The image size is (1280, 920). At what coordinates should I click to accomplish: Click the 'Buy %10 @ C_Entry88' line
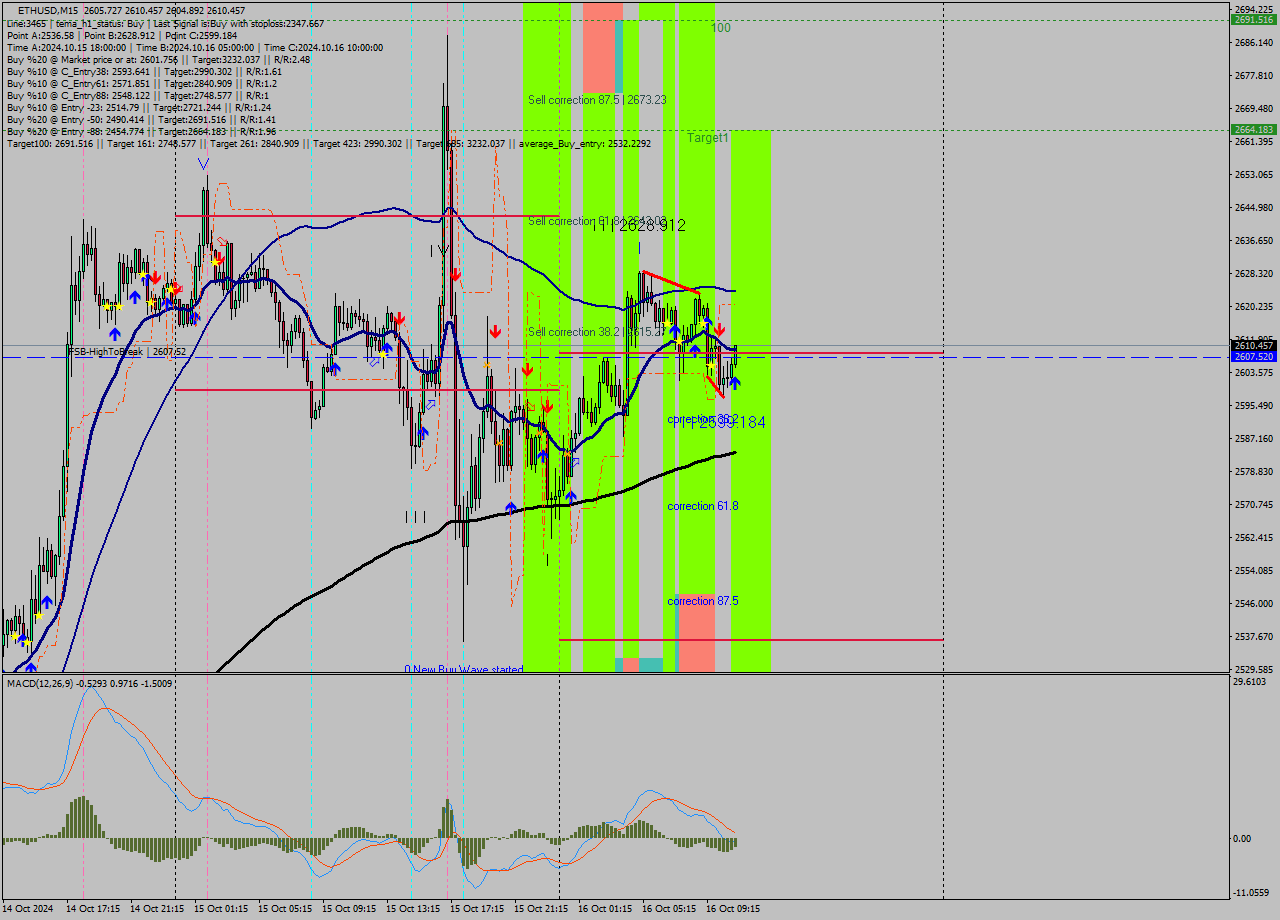(x=139, y=95)
